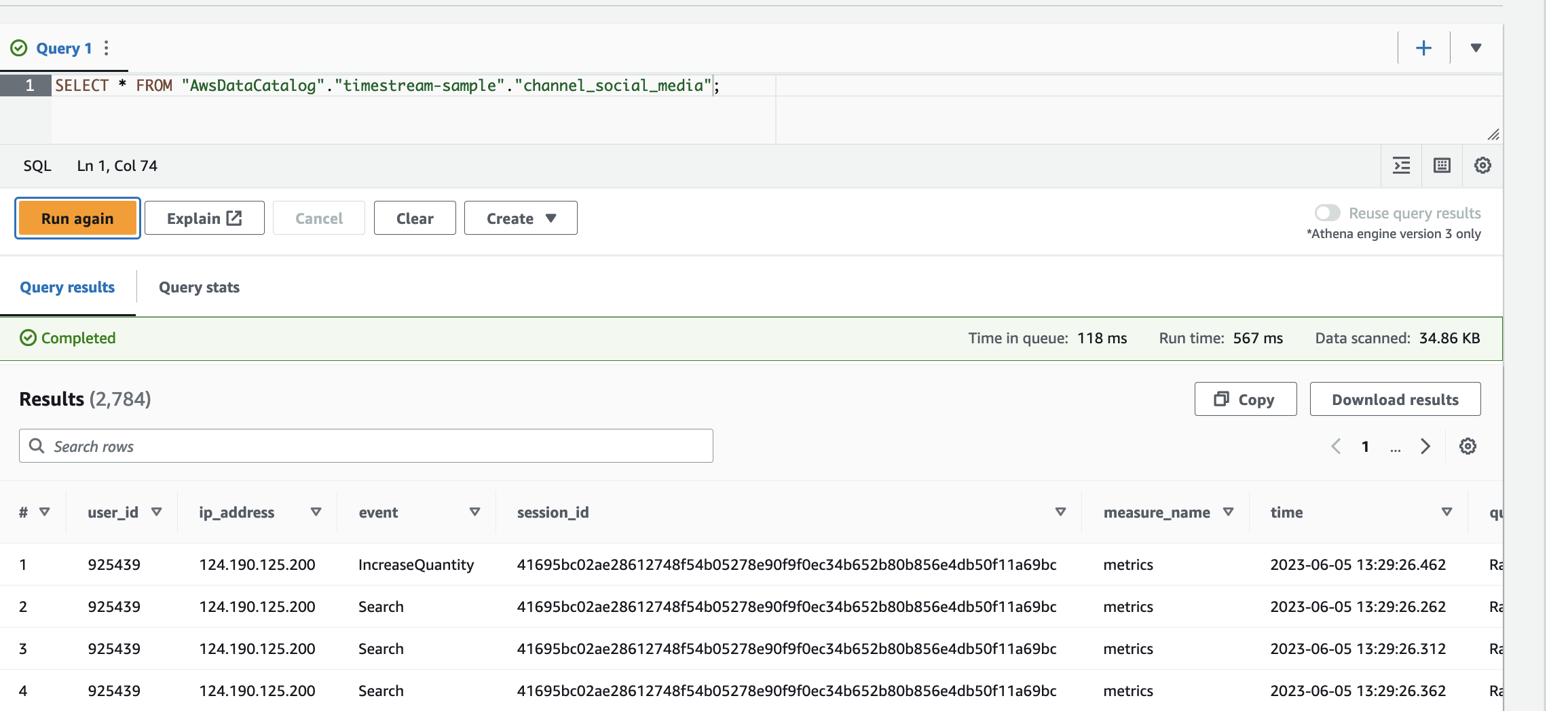Select page 1 in pagination
Screen dimensions: 1568x711
1365,446
